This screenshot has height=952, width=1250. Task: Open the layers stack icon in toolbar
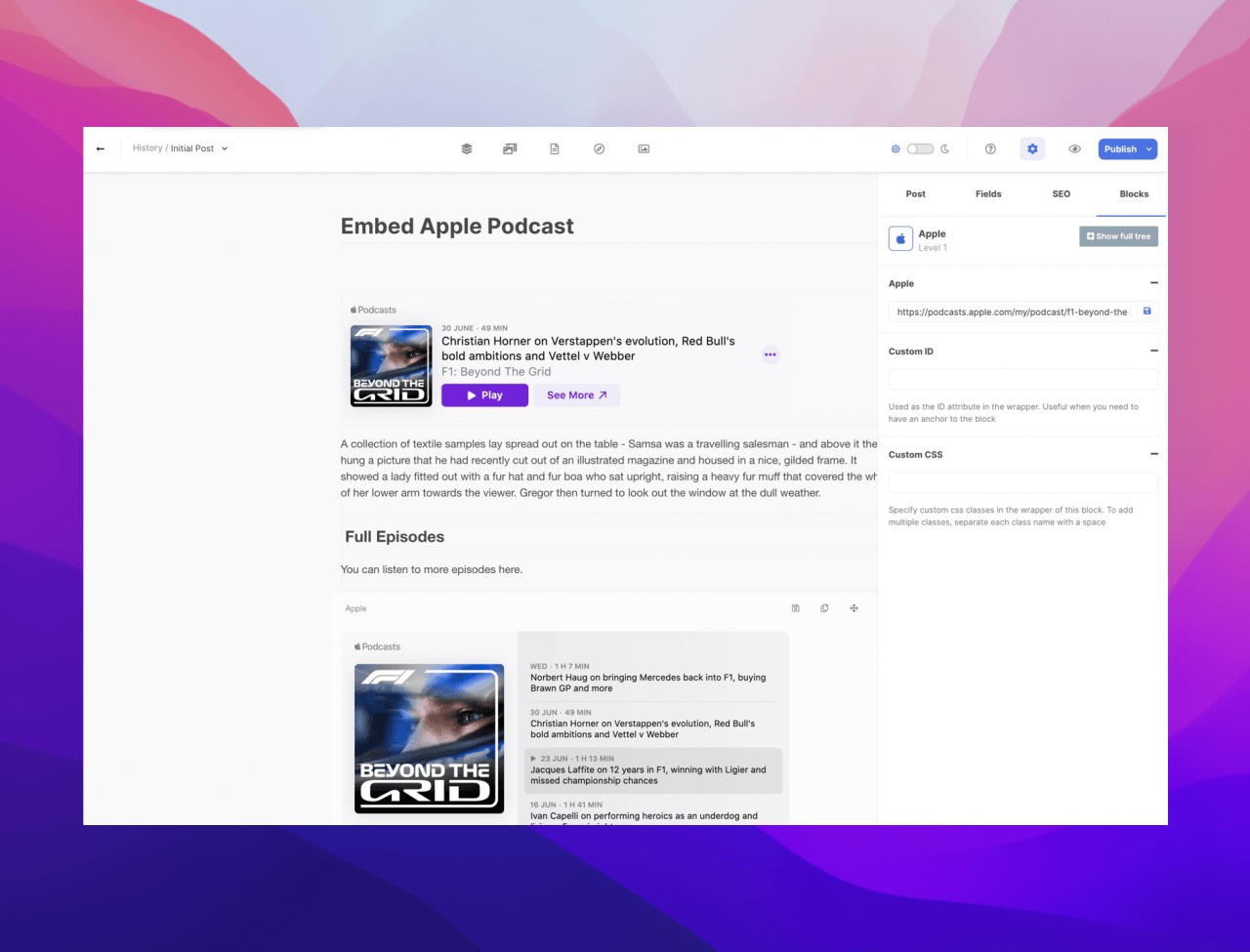pyautogui.click(x=467, y=149)
